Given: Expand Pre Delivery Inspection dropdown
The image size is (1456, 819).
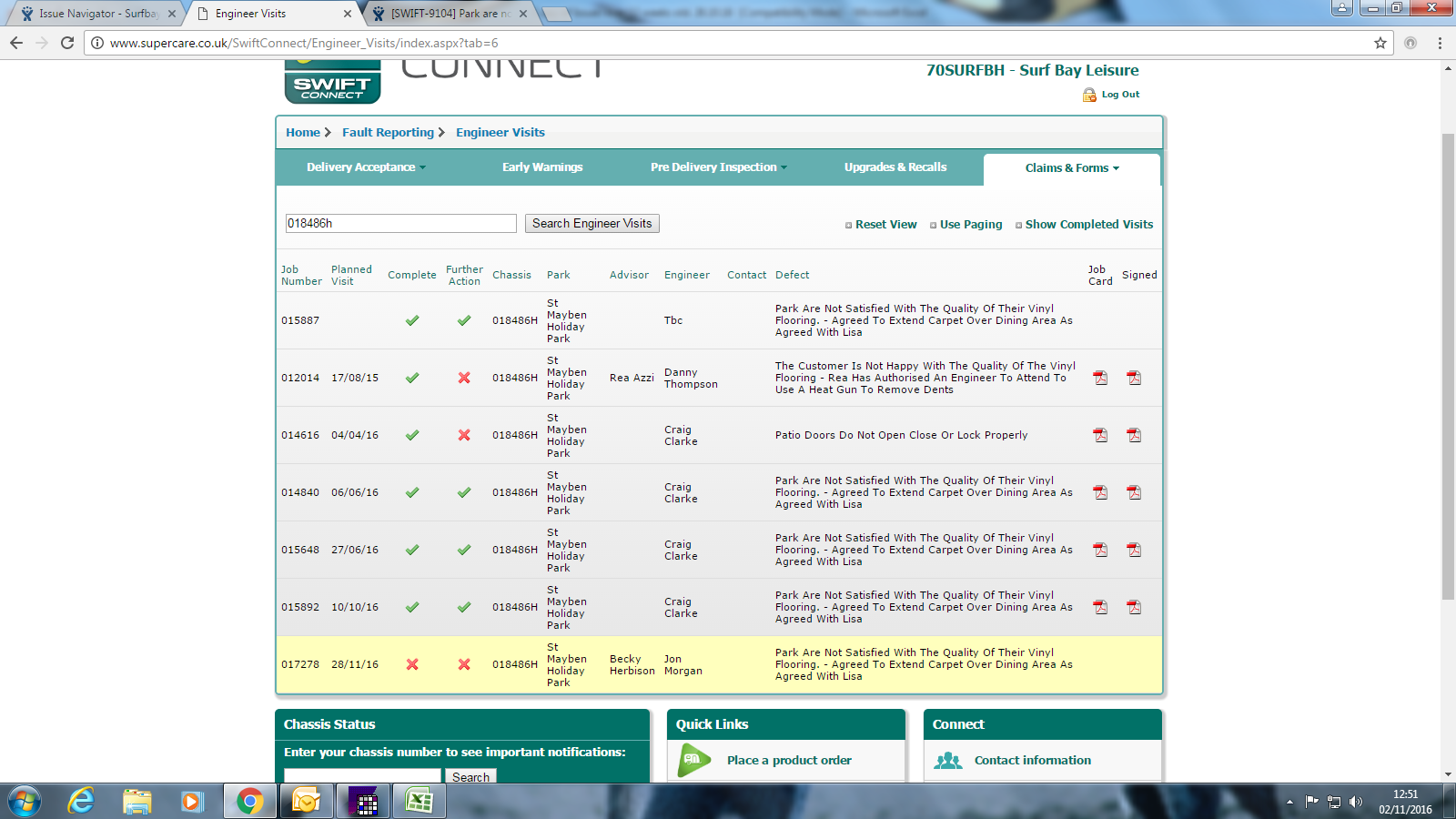Looking at the screenshot, I should [718, 167].
